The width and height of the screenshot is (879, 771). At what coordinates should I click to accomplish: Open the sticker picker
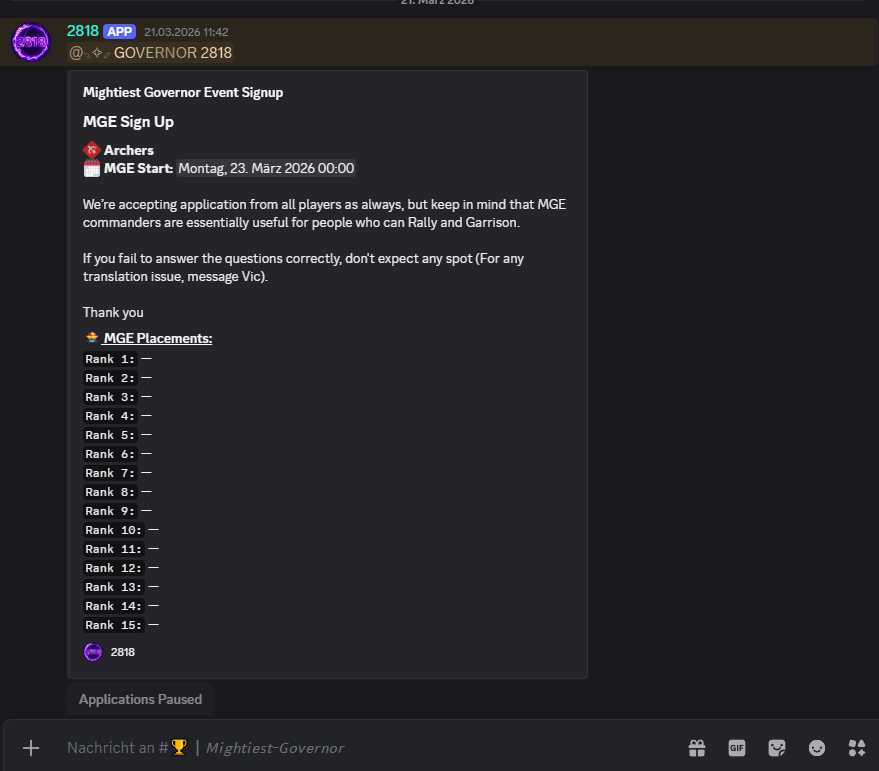point(777,747)
